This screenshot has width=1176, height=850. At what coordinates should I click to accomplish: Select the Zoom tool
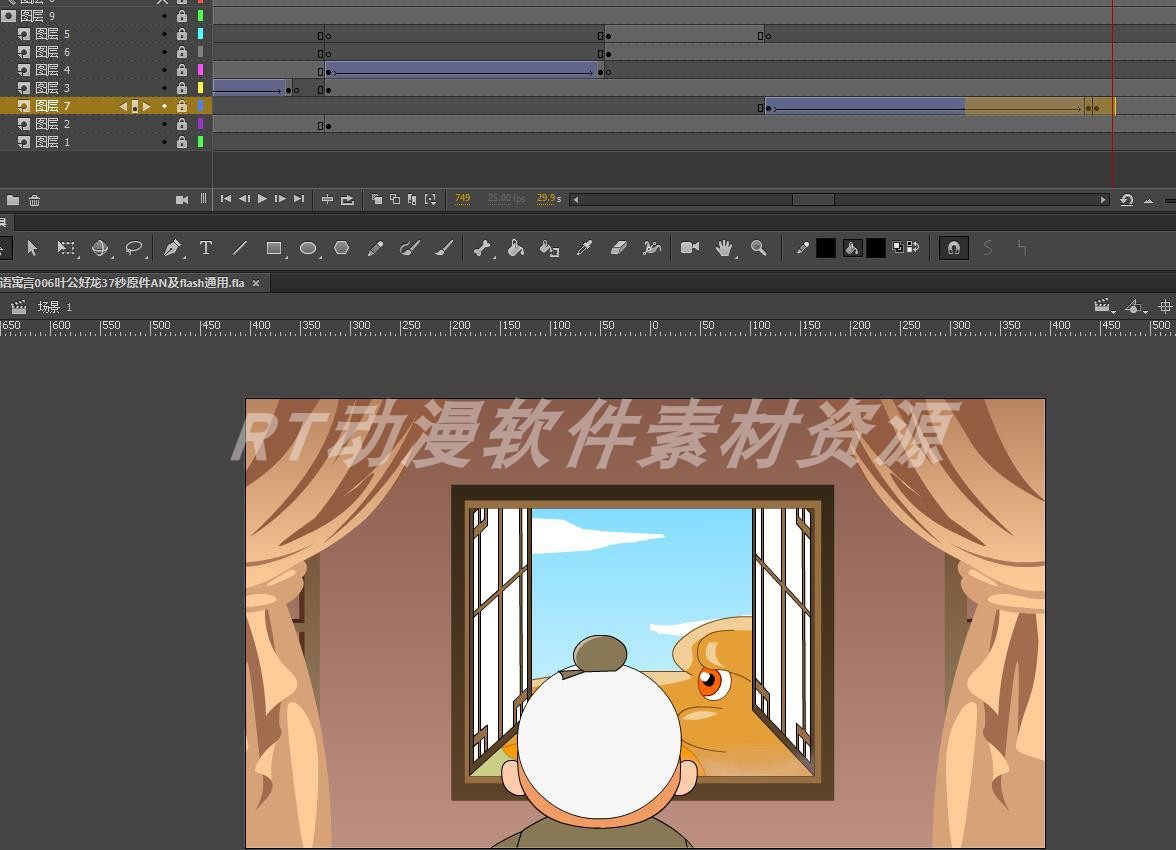(758, 248)
